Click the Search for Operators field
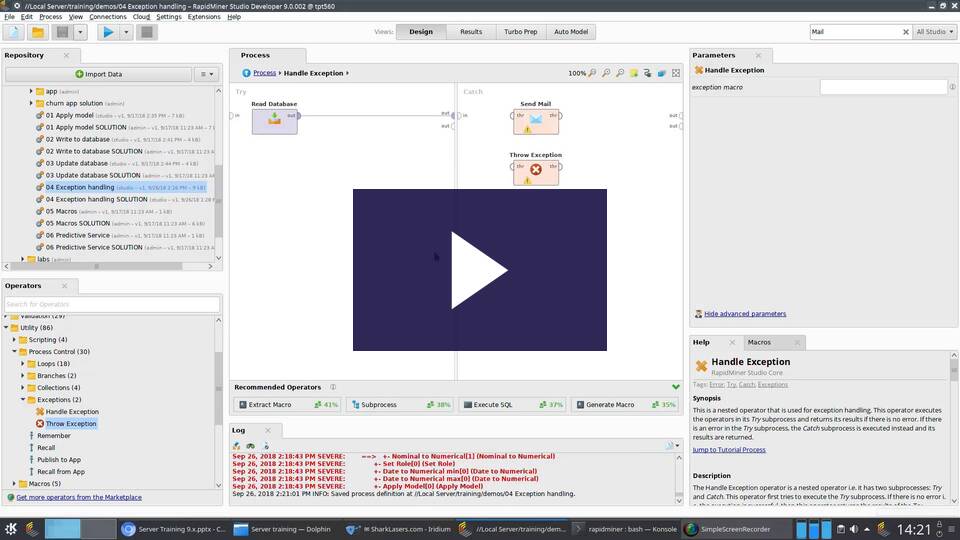Image resolution: width=960 pixels, height=540 pixels. (112, 304)
